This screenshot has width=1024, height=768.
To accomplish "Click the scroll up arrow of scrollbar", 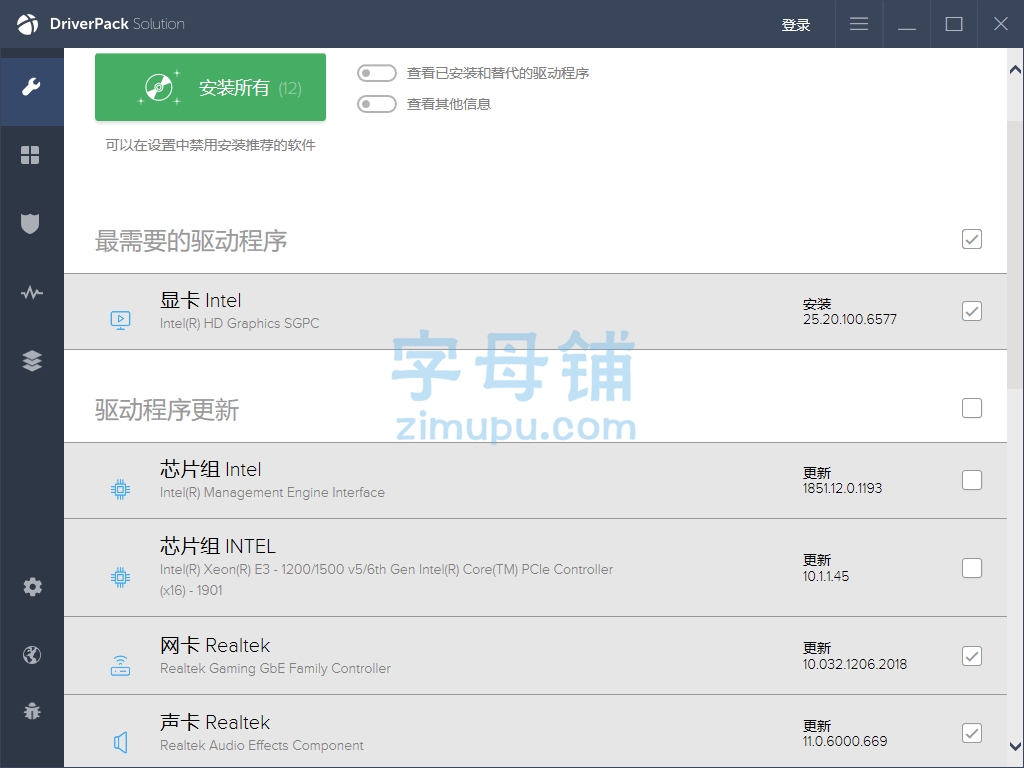I will tap(1015, 69).
